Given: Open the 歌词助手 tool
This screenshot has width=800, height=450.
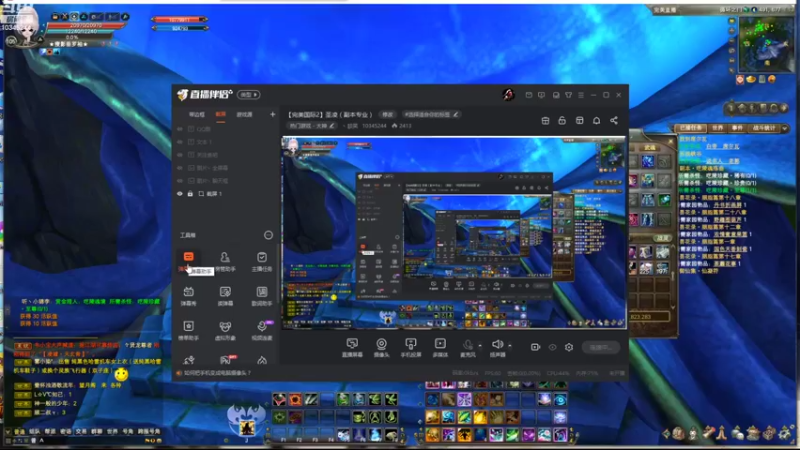Looking at the screenshot, I should [x=262, y=295].
